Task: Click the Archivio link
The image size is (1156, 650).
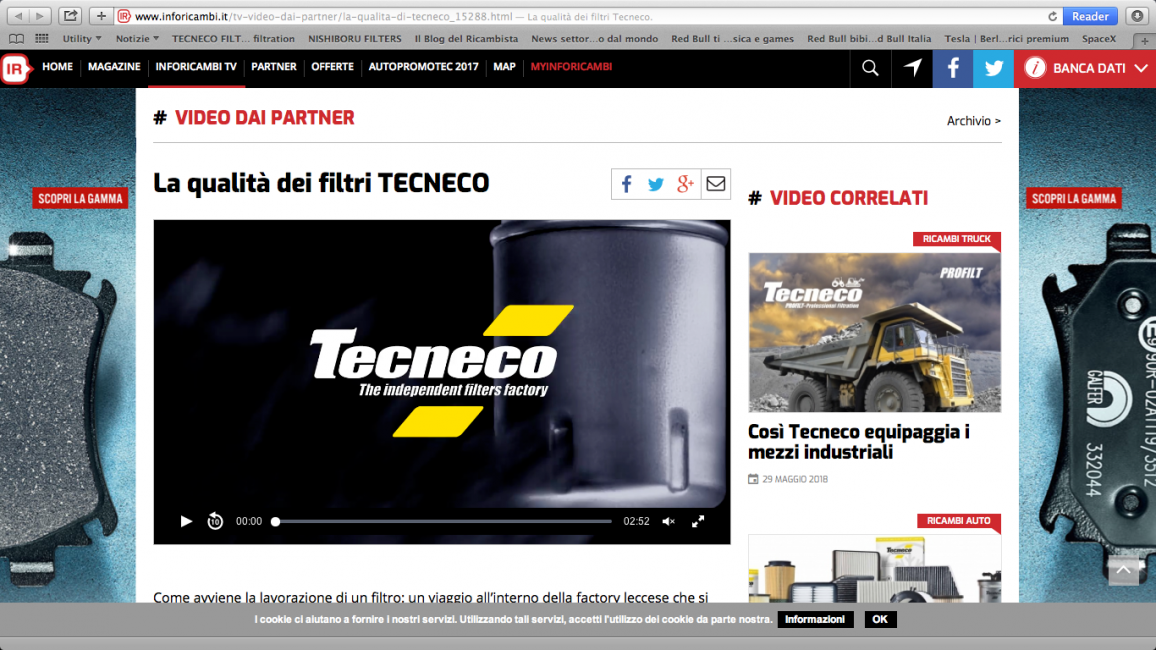Action: pos(973,121)
